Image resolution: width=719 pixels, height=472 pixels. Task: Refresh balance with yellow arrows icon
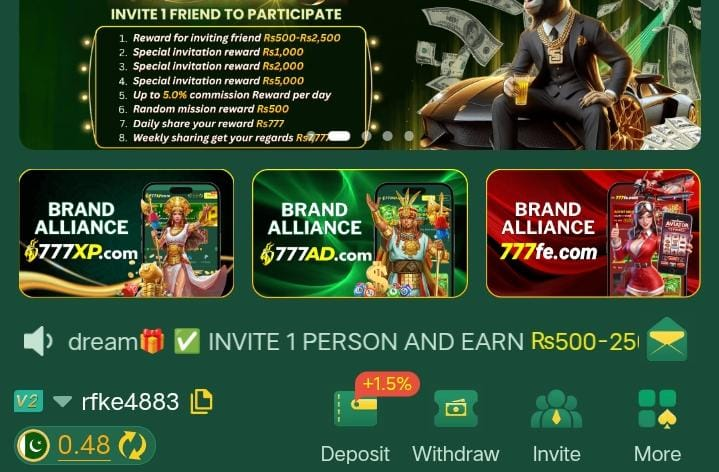pos(133,445)
